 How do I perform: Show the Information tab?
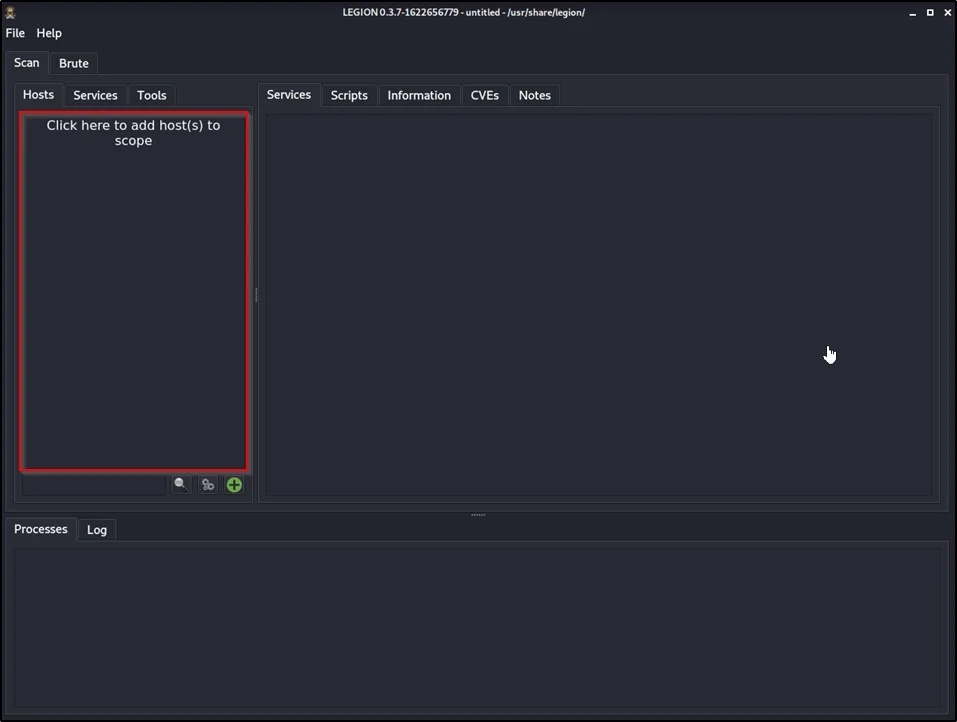419,96
